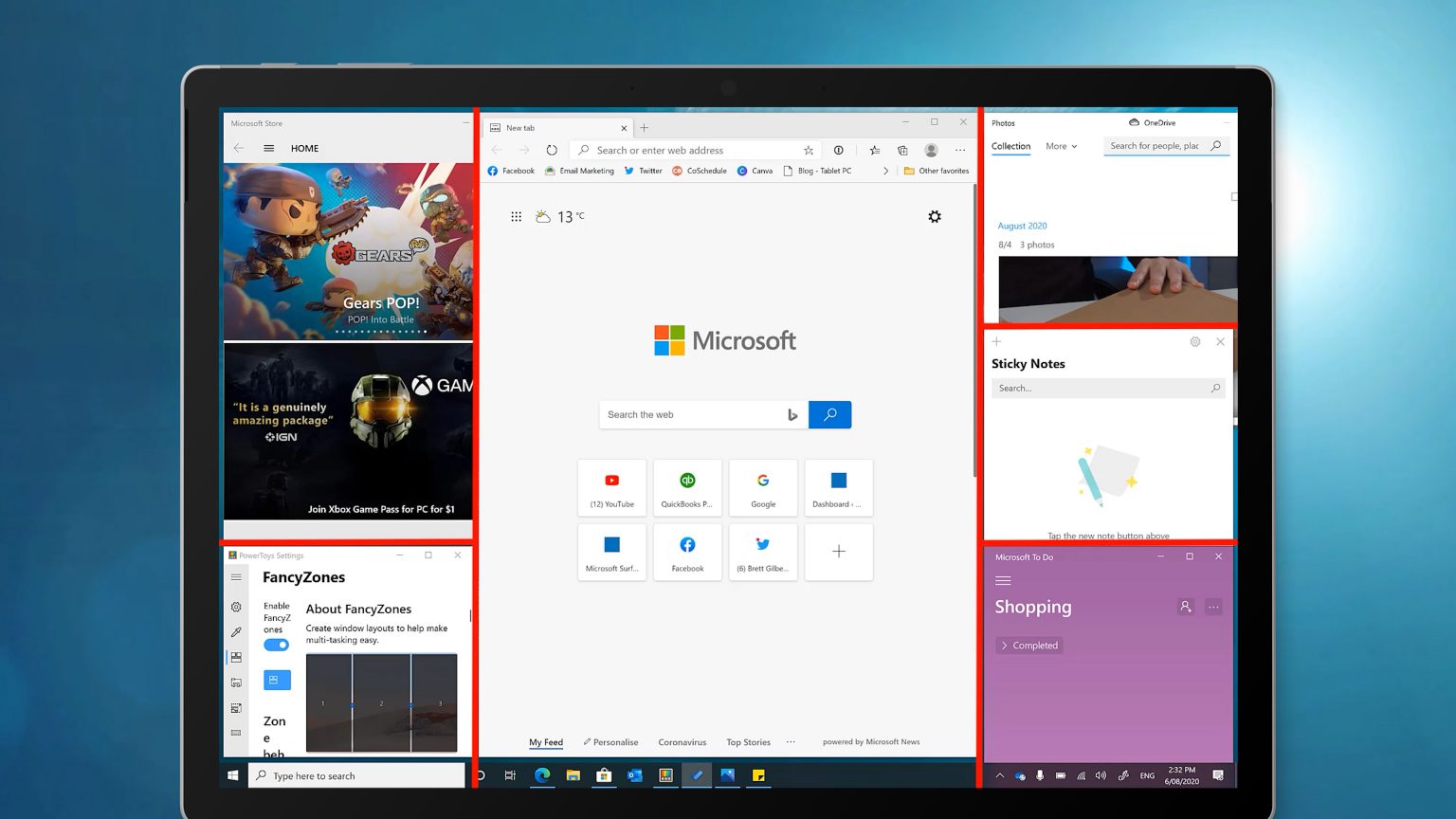This screenshot has width=1456, height=819.
Task: Click the volume icon in system tray
Action: tap(1101, 775)
